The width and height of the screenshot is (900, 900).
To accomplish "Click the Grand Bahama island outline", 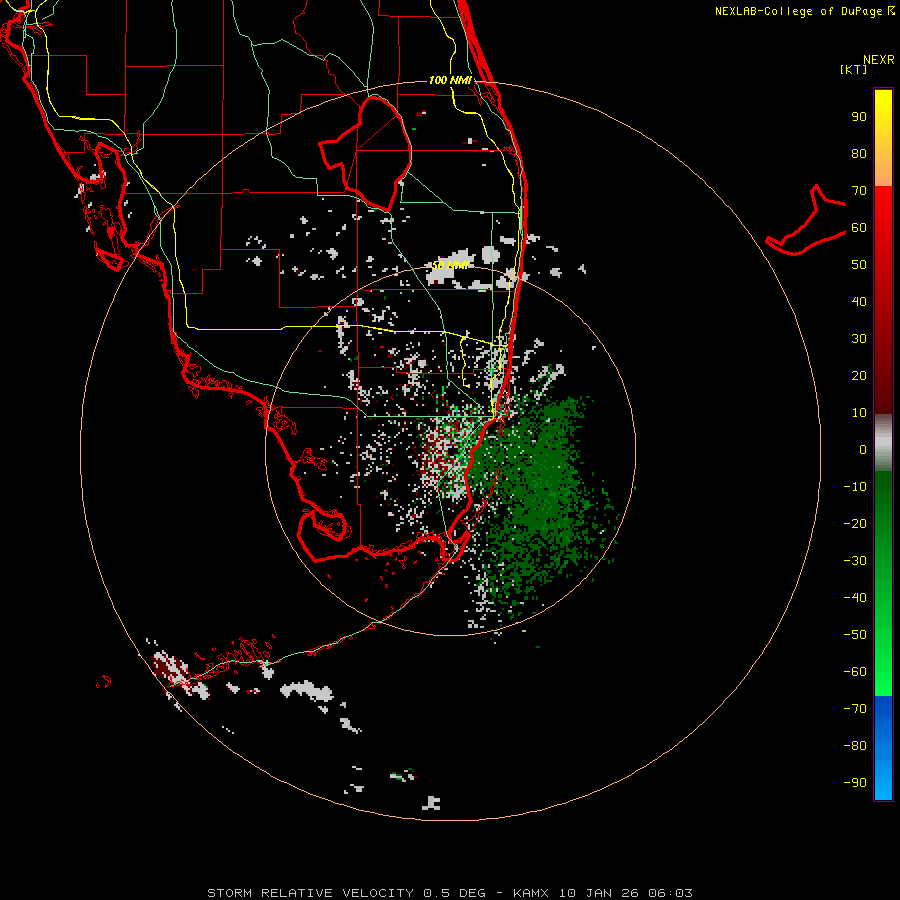I will [806, 220].
